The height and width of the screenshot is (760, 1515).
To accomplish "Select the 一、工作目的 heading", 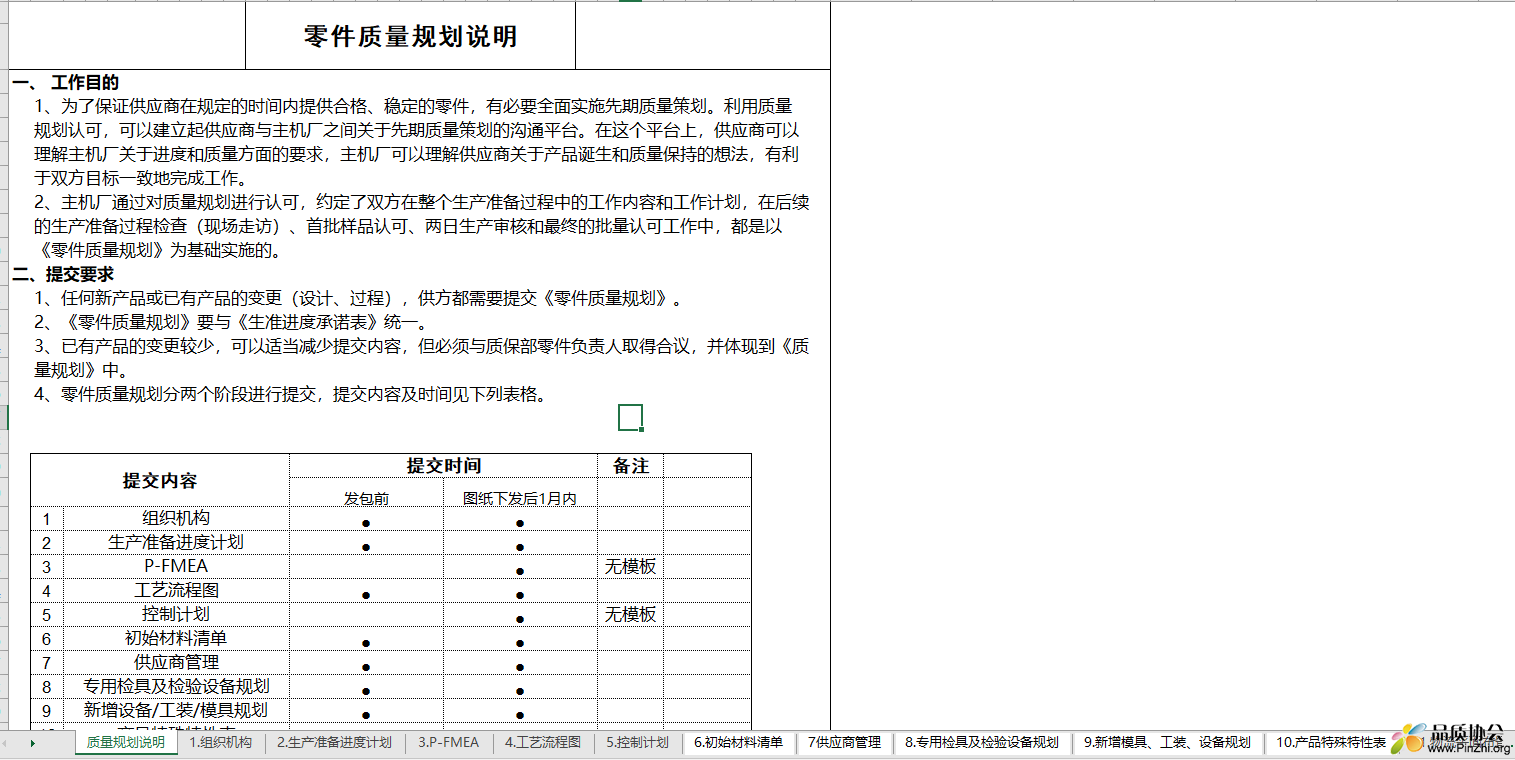I will 66,83.
